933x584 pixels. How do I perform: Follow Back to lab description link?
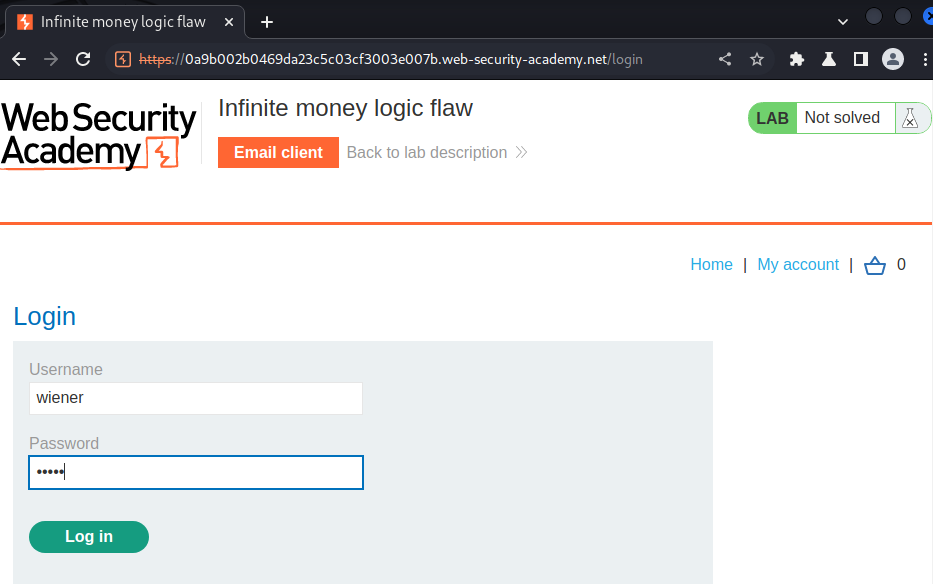point(436,152)
